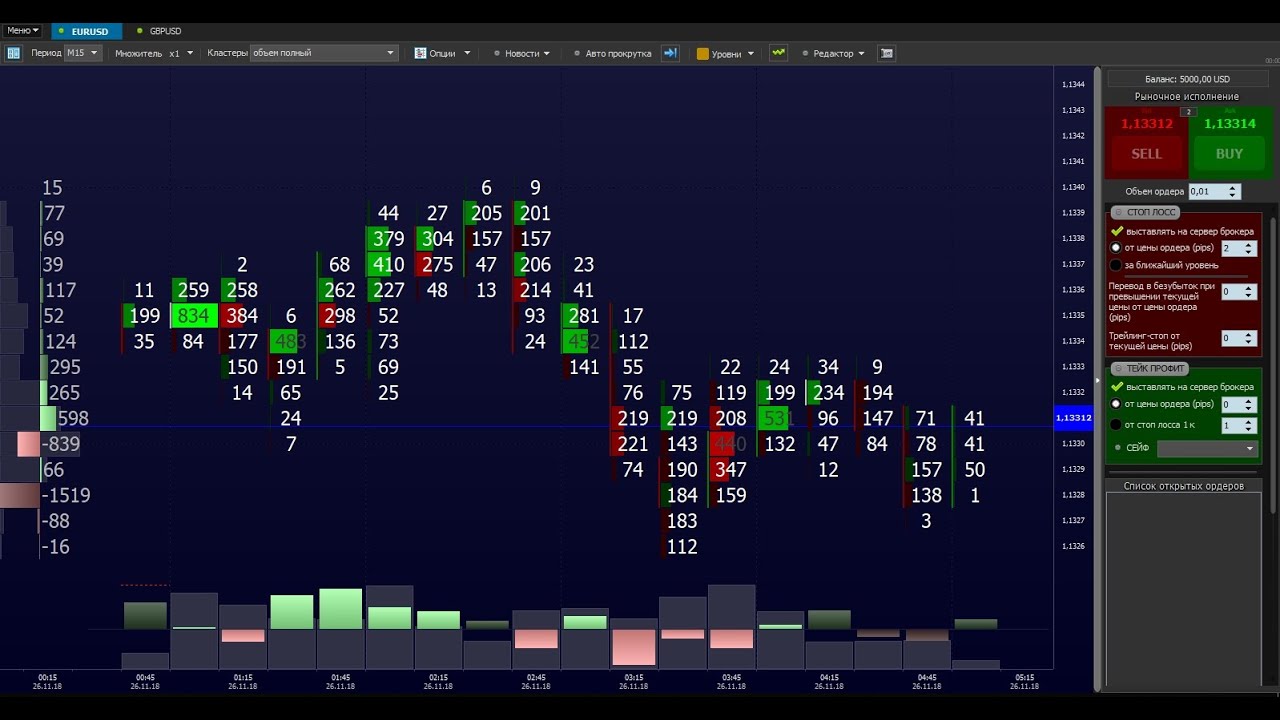Click the bright green 834 cluster cell
The height and width of the screenshot is (720, 1280).
pos(193,316)
